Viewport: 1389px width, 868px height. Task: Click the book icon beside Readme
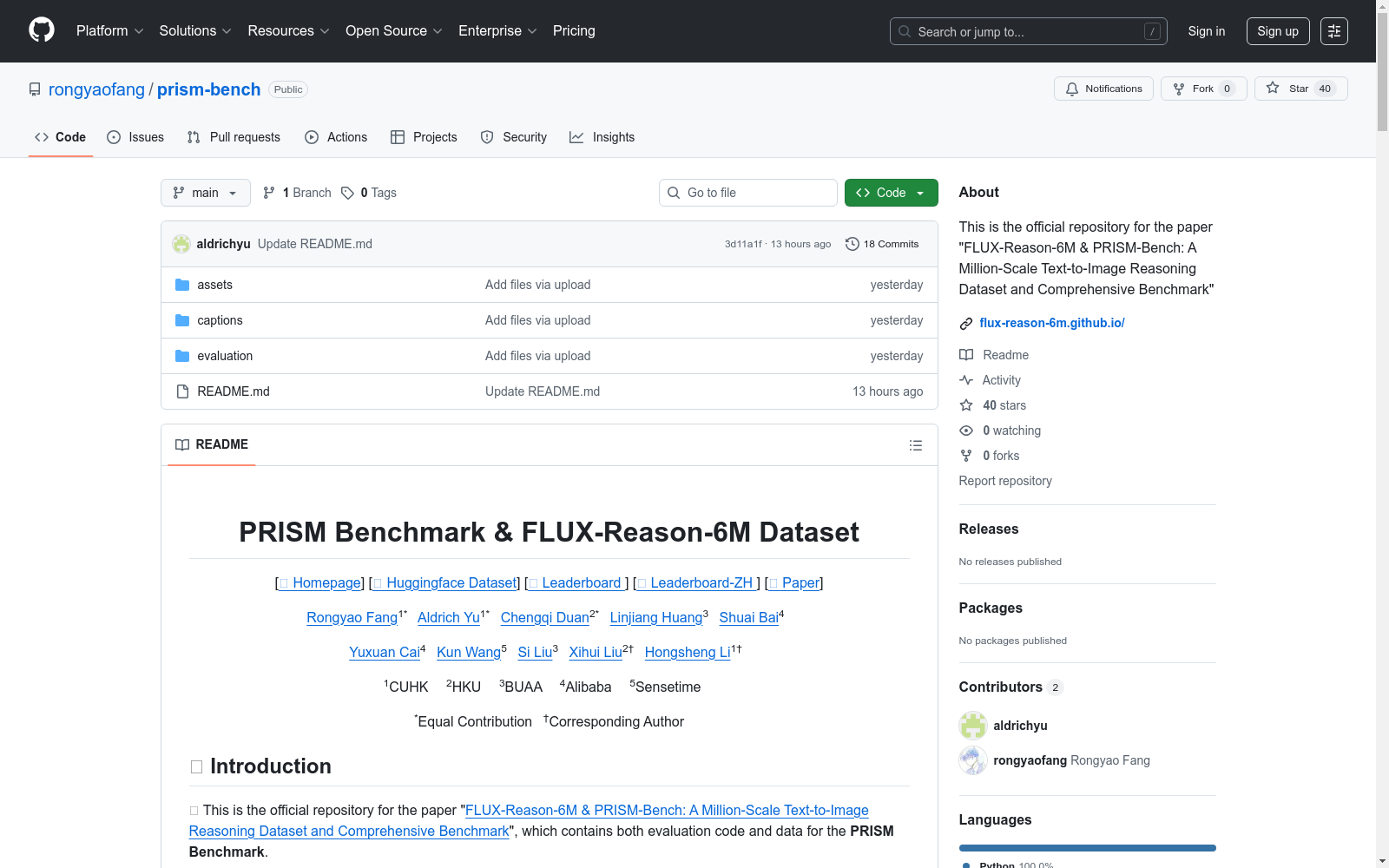coord(966,355)
